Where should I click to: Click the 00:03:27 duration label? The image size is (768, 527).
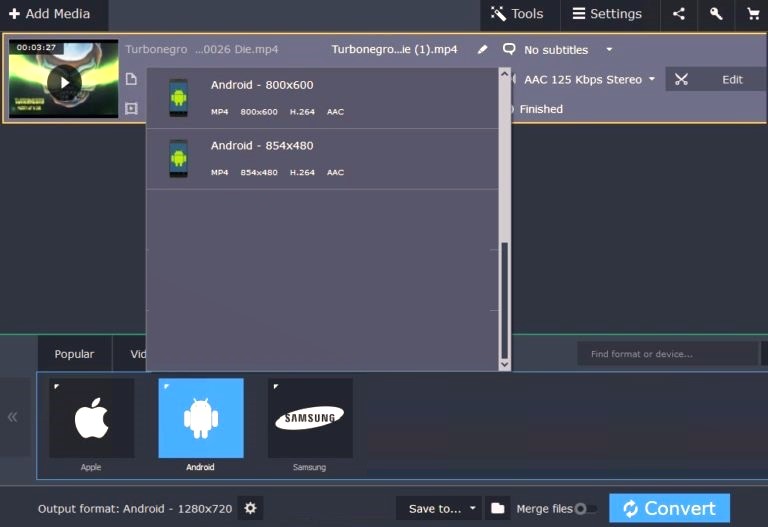[x=36, y=48]
